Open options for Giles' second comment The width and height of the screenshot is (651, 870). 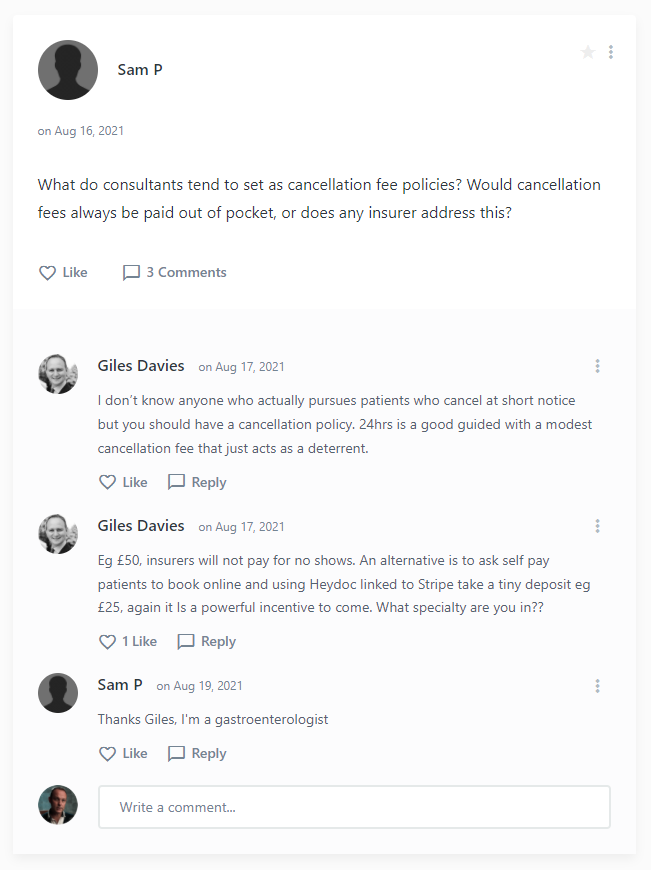[x=597, y=526]
